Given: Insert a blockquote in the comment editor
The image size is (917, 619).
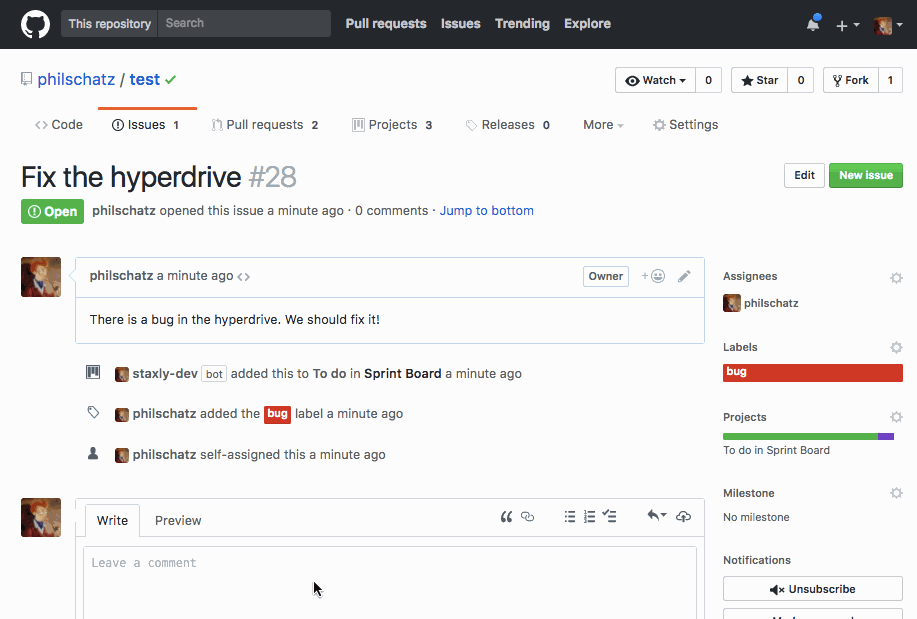Looking at the screenshot, I should click(506, 516).
